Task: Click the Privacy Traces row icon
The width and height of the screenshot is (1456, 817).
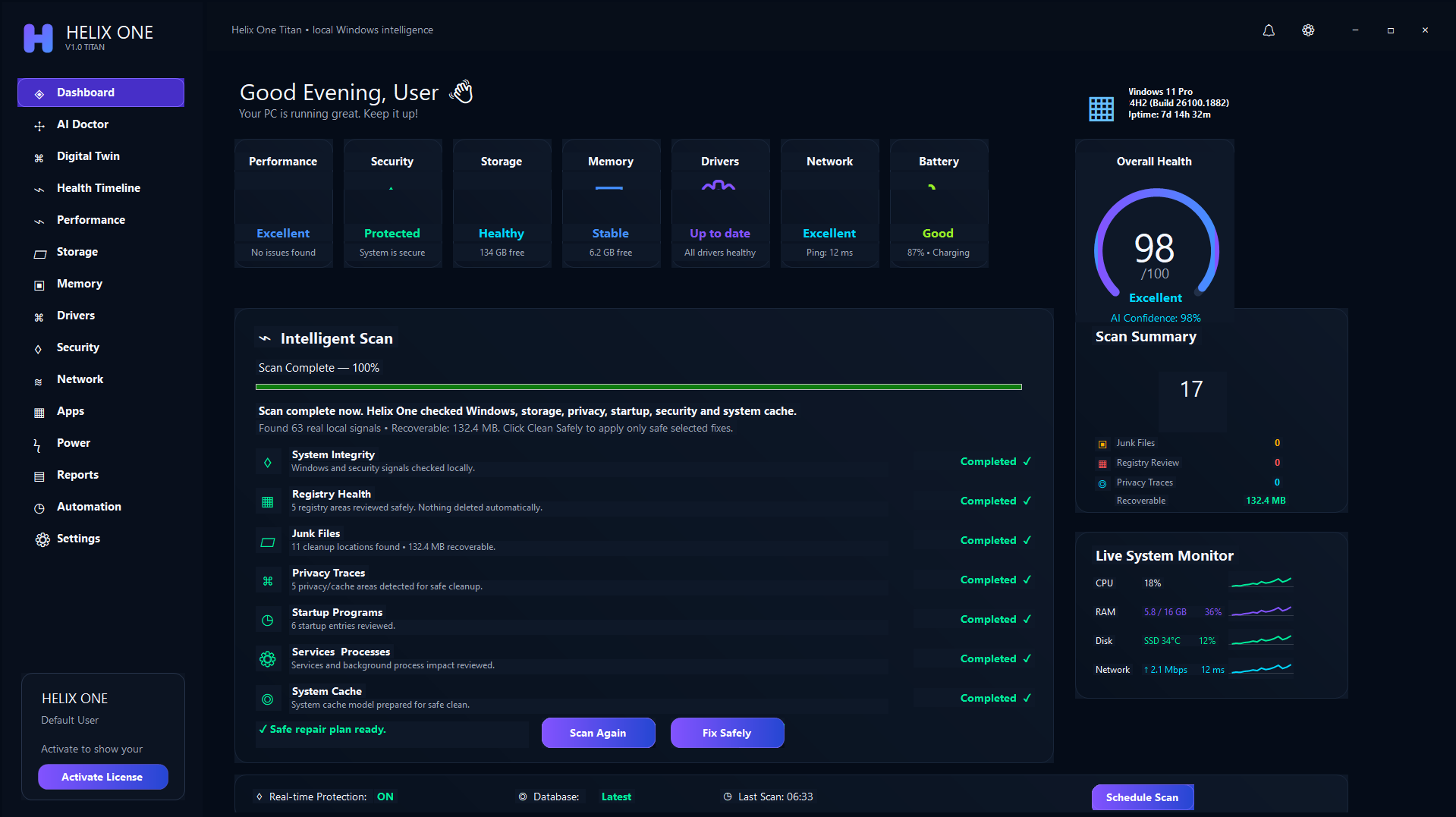Action: coord(268,580)
